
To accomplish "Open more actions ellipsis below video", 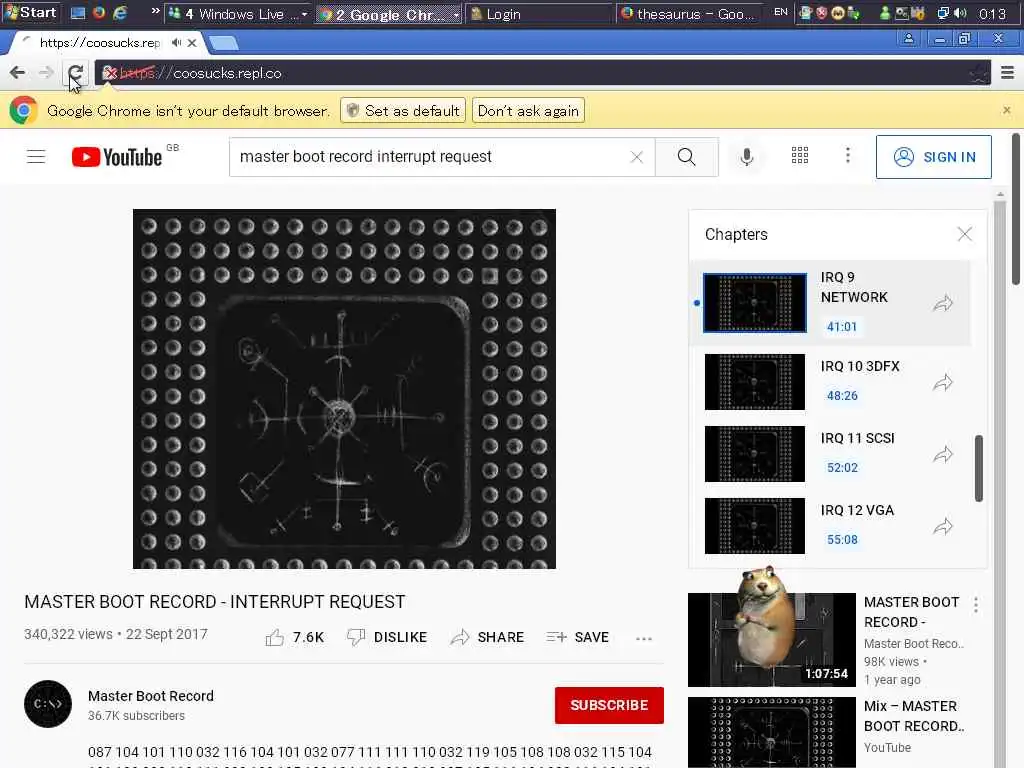I will pyautogui.click(x=644, y=639).
